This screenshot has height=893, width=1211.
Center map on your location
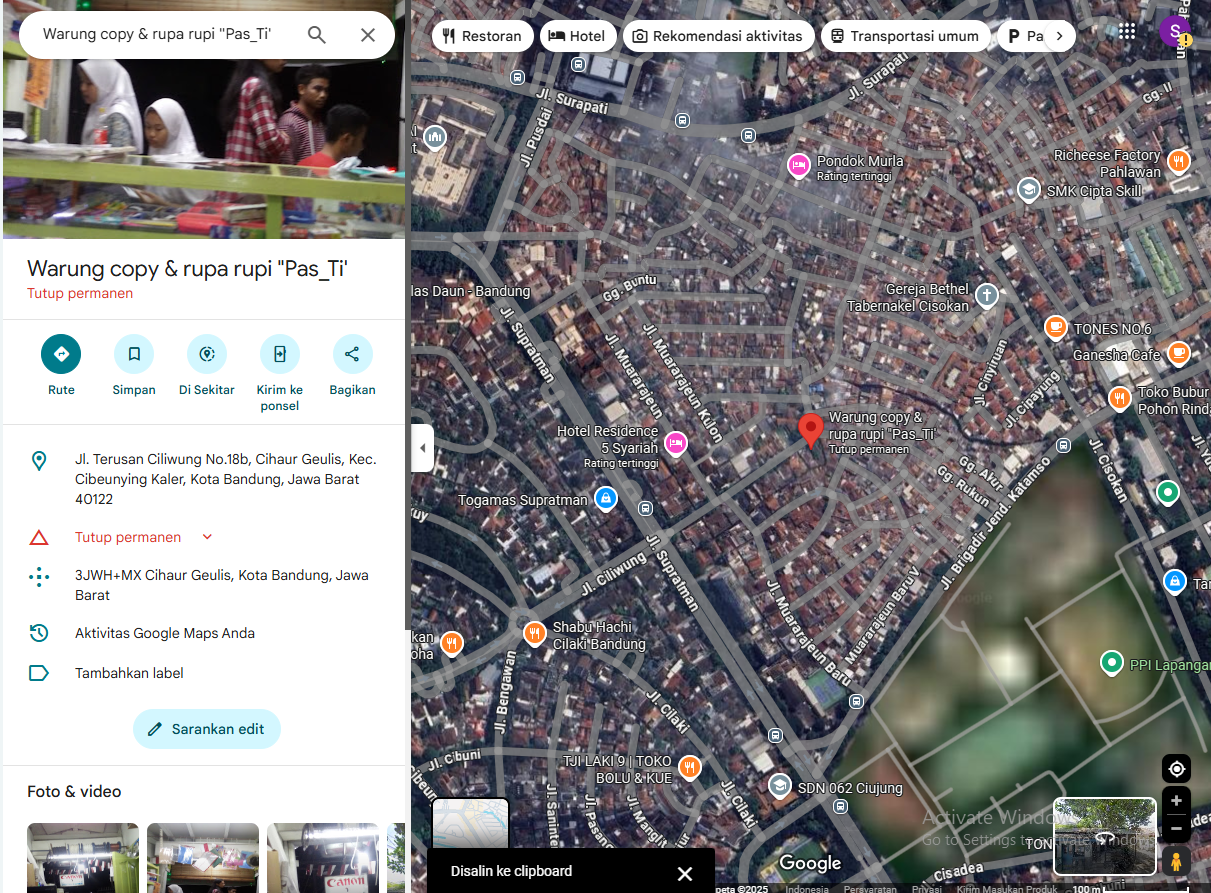coord(1176,769)
